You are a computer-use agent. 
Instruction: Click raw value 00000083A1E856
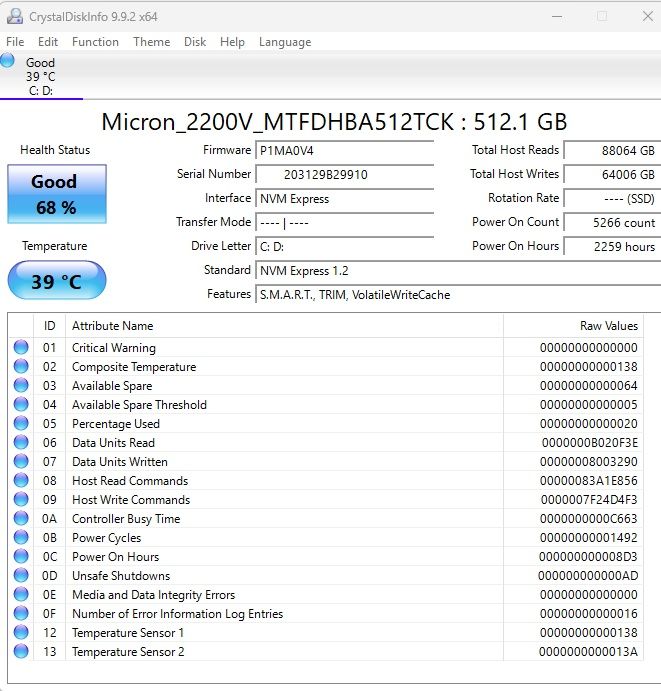tap(589, 480)
